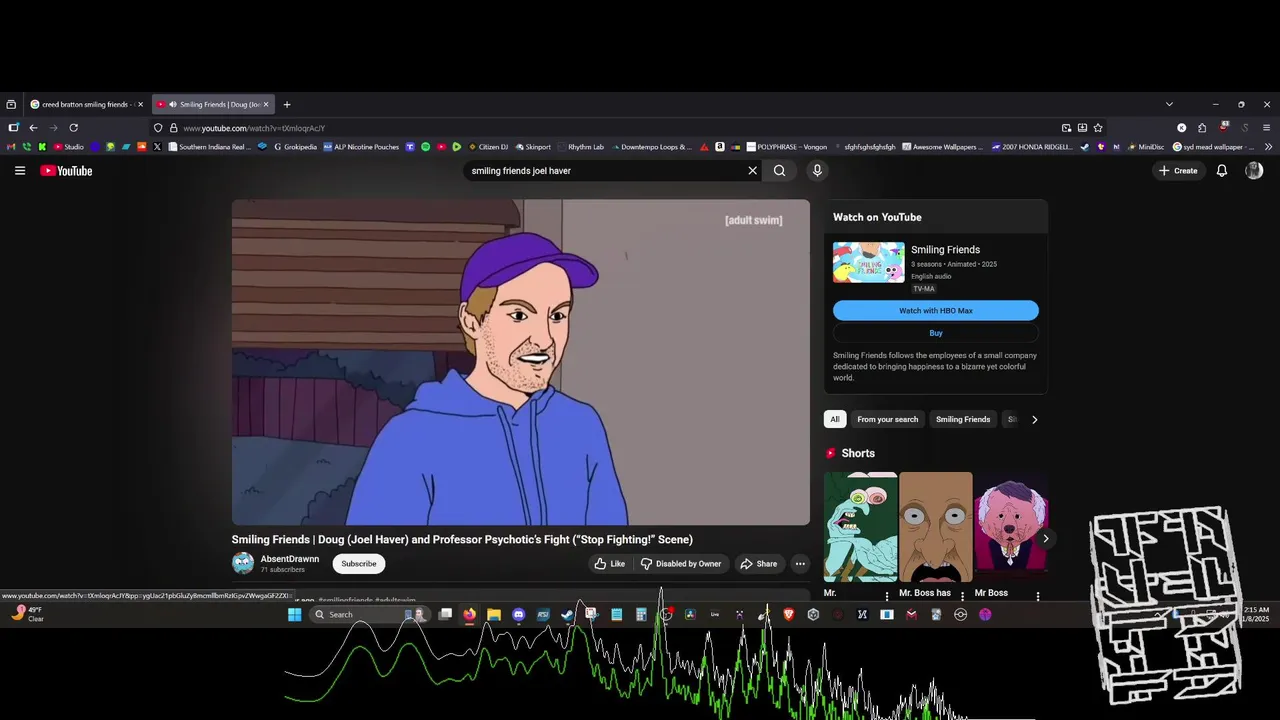Subscribe to AbsentDrawnn
1280x720 pixels.
coord(359,564)
